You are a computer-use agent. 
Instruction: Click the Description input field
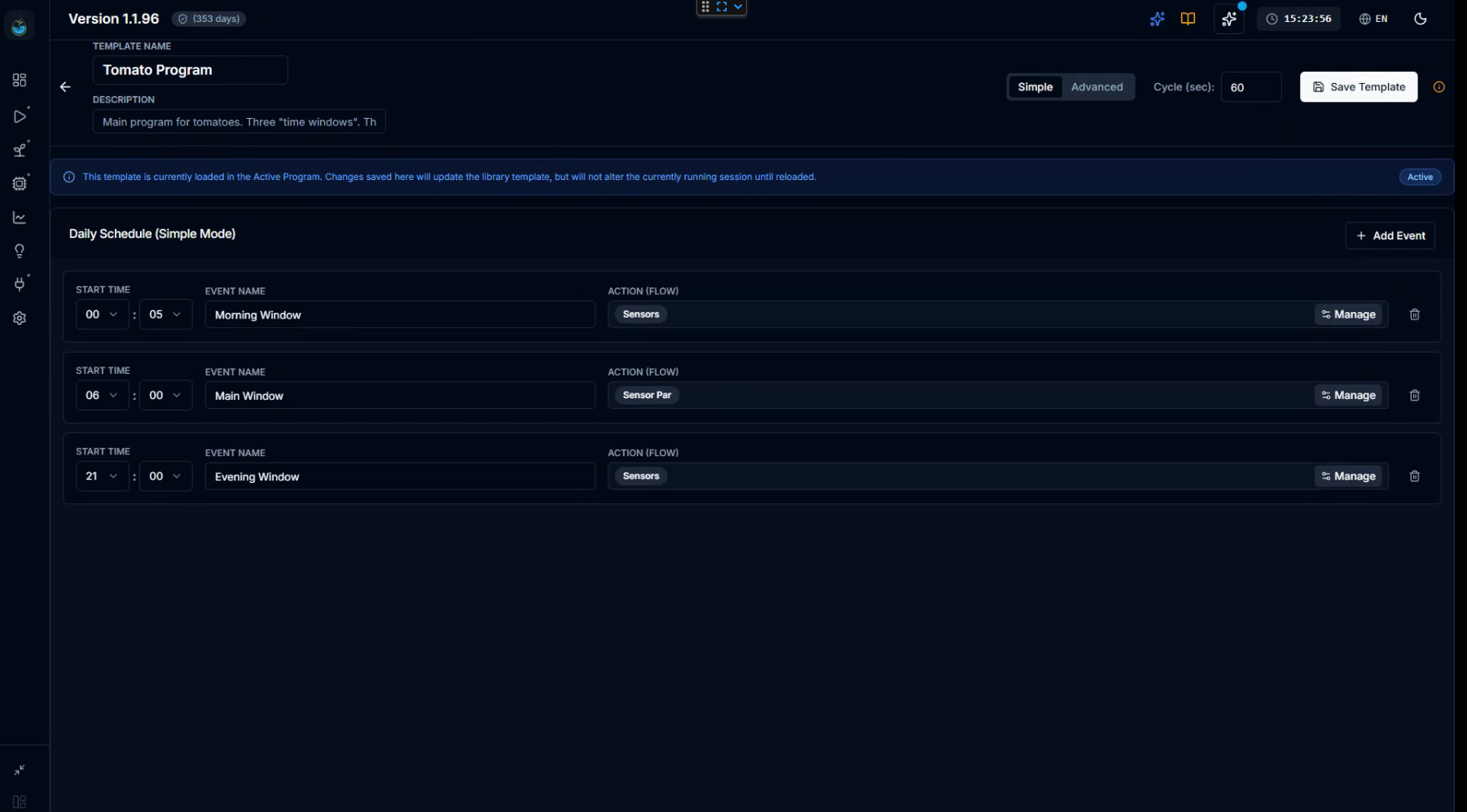click(239, 122)
